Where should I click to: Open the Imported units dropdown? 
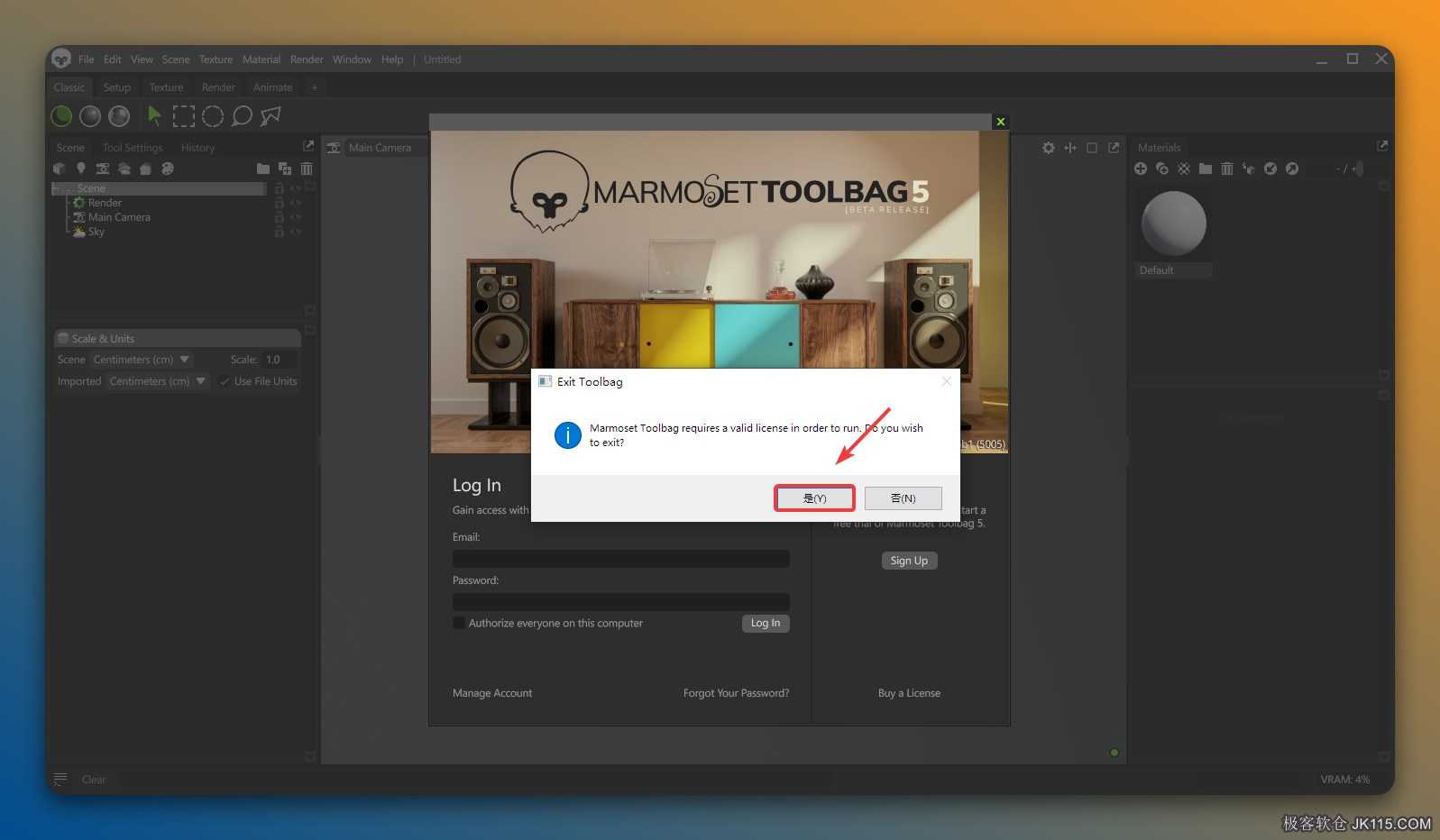tap(158, 381)
